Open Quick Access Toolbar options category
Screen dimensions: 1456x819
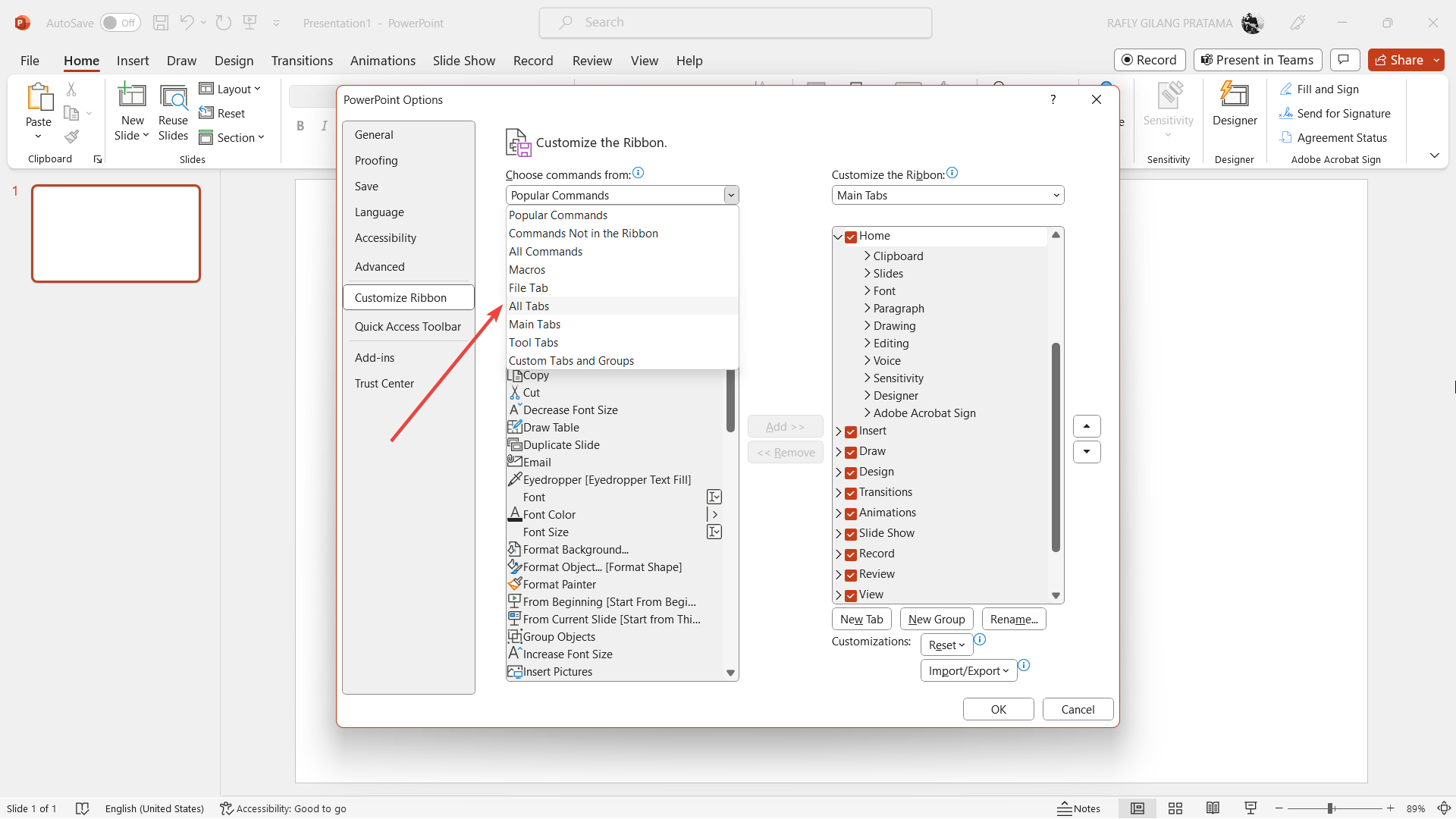coord(407,327)
